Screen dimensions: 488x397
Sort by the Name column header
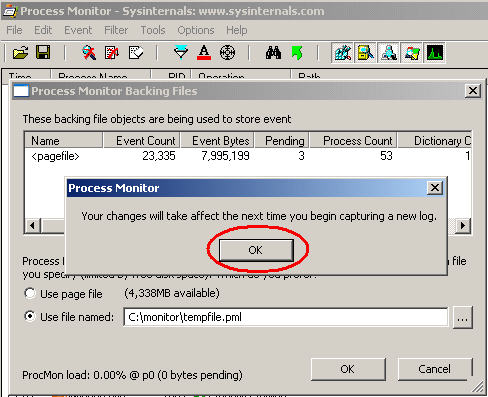tap(63, 141)
